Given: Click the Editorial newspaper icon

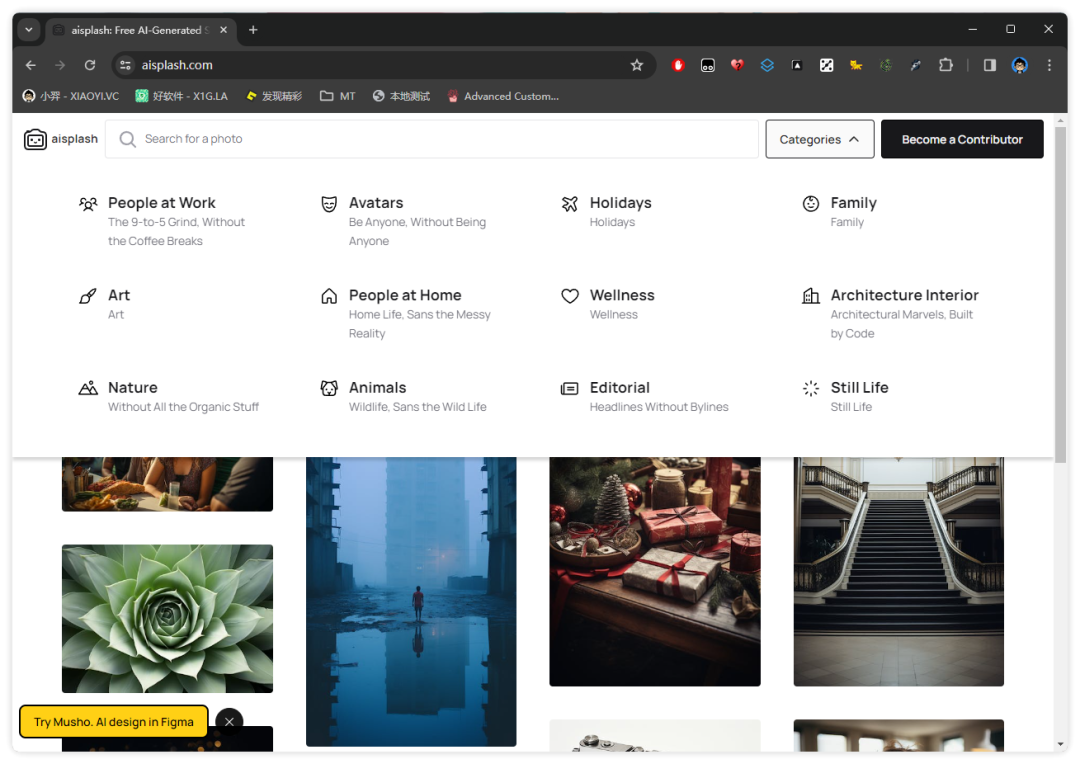Looking at the screenshot, I should click(570, 389).
